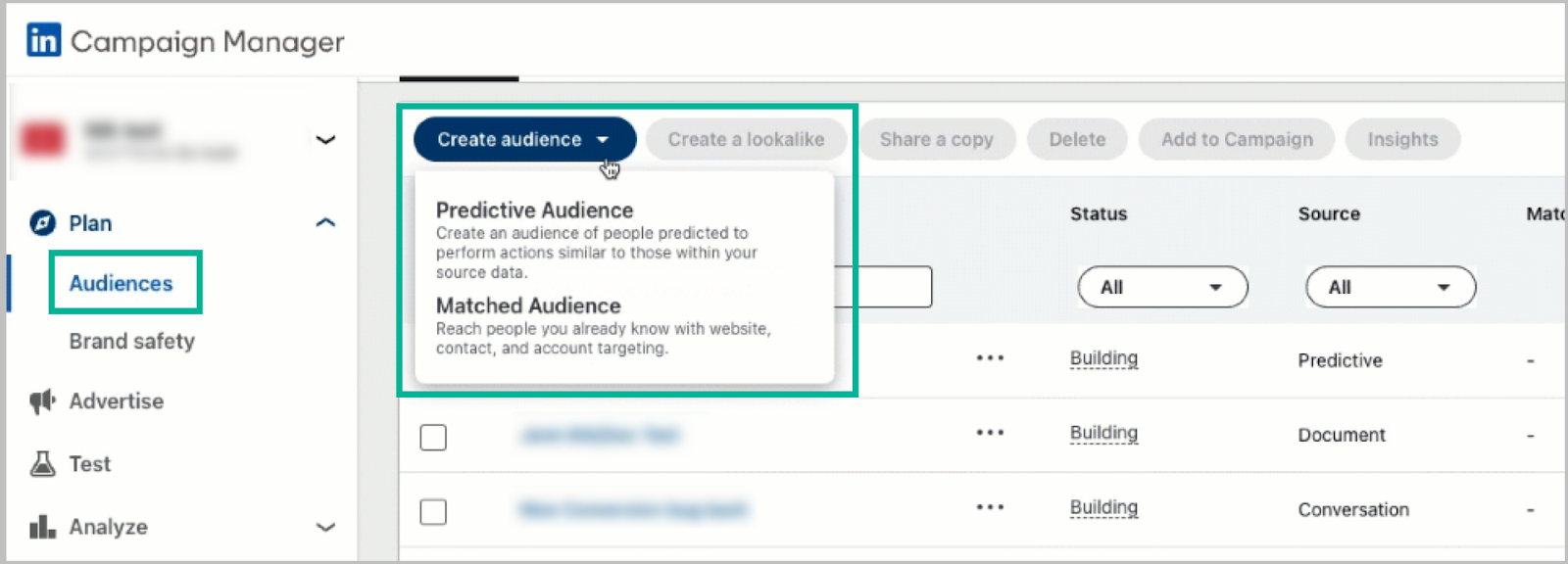
Task: Click the LinkedIn logo icon
Action: point(43,40)
